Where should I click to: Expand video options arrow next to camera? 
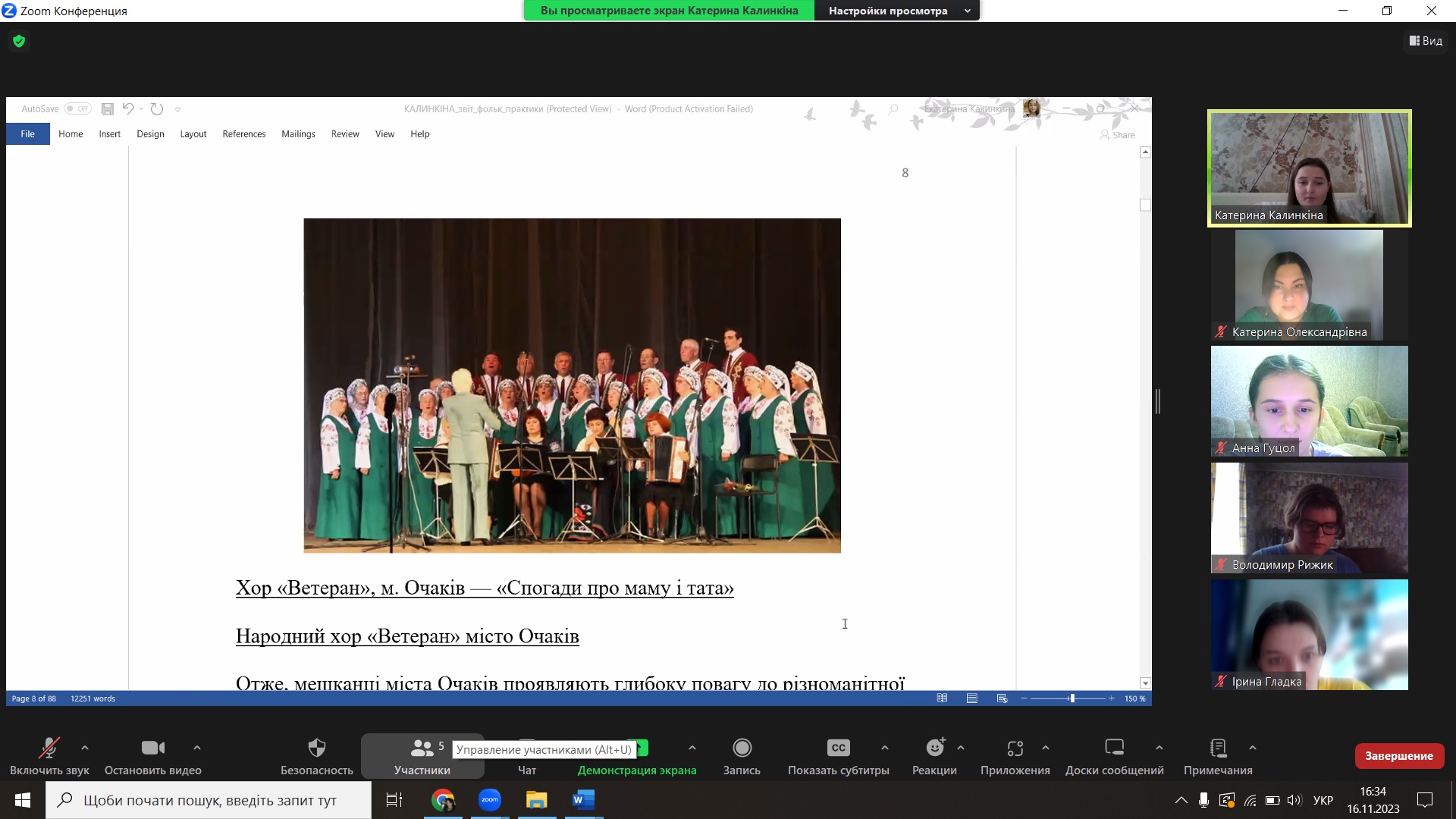tap(197, 748)
